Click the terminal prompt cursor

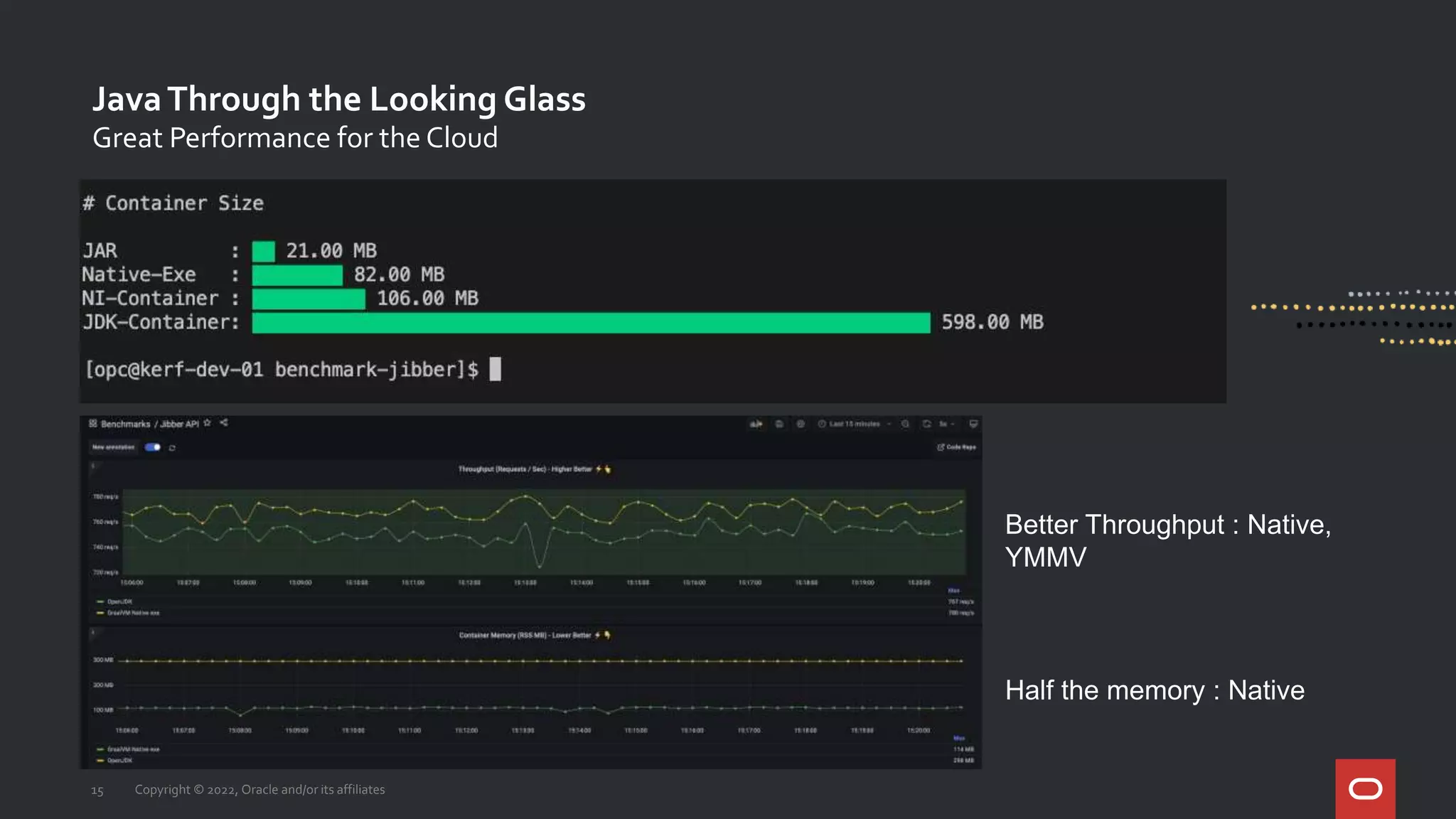coord(496,369)
